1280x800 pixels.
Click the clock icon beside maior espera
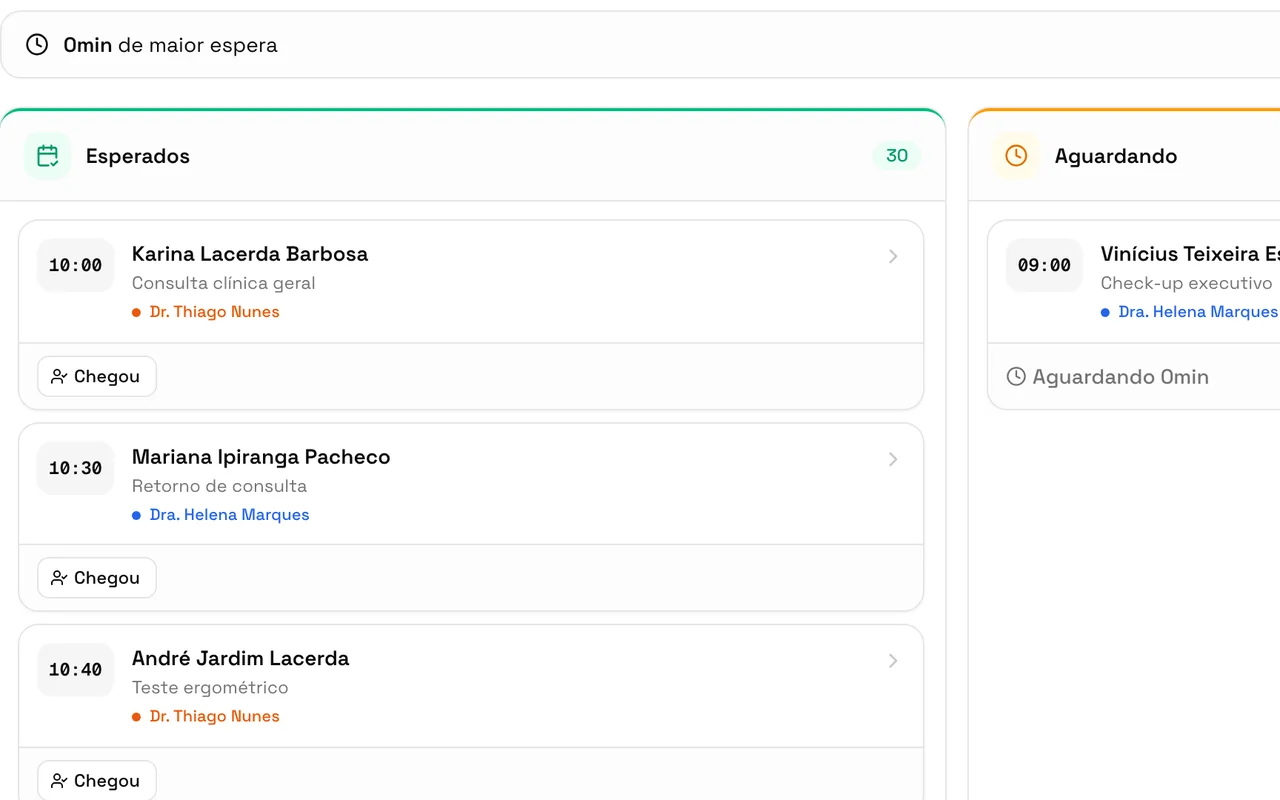click(x=37, y=44)
